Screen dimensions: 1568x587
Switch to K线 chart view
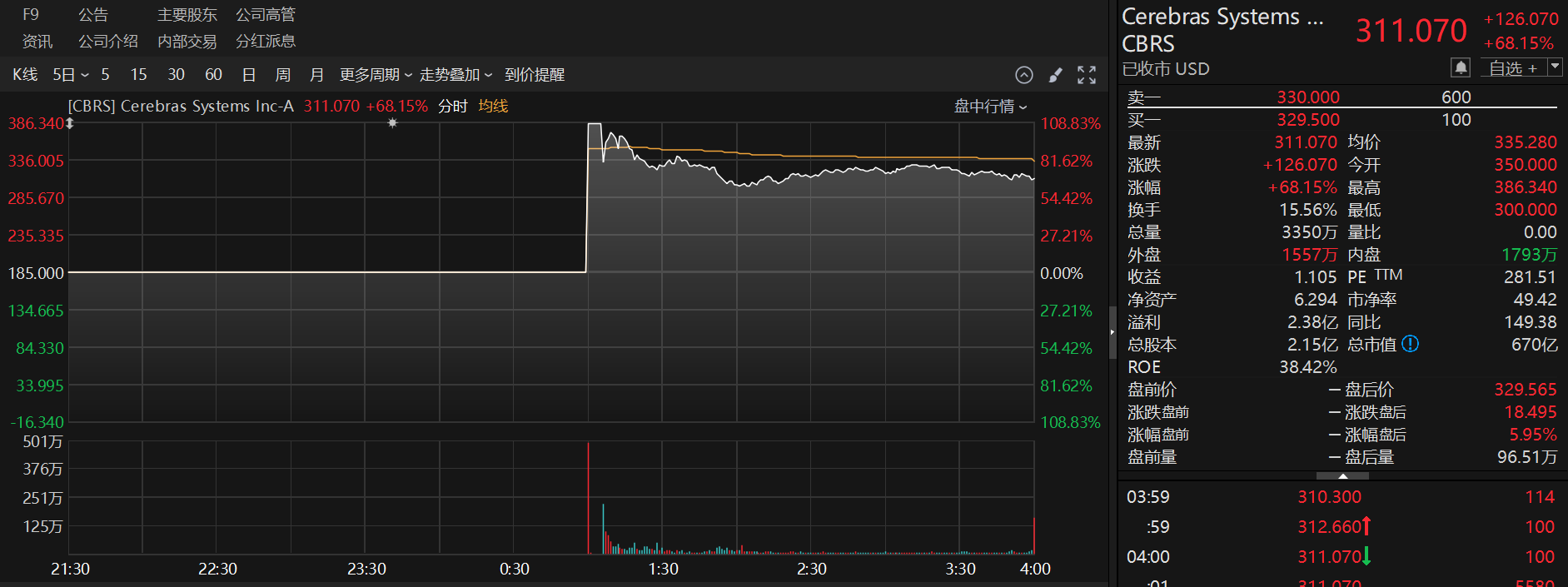coord(25,75)
